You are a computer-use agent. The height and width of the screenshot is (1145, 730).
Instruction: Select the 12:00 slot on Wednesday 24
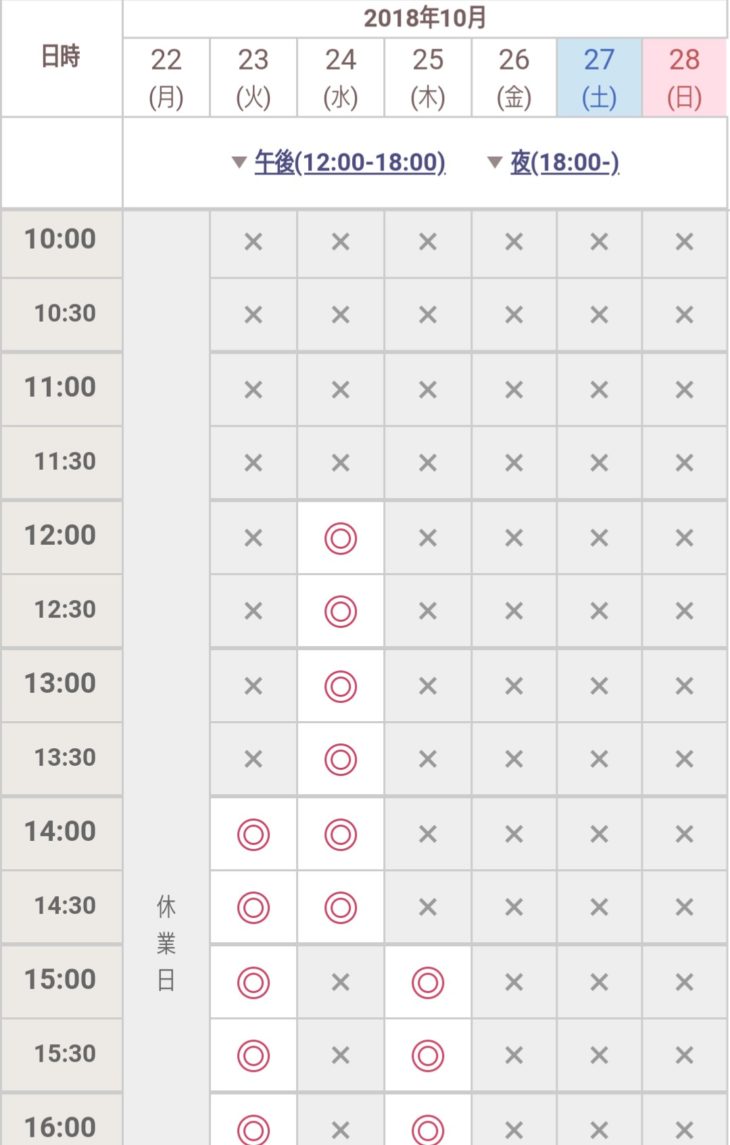point(340,538)
